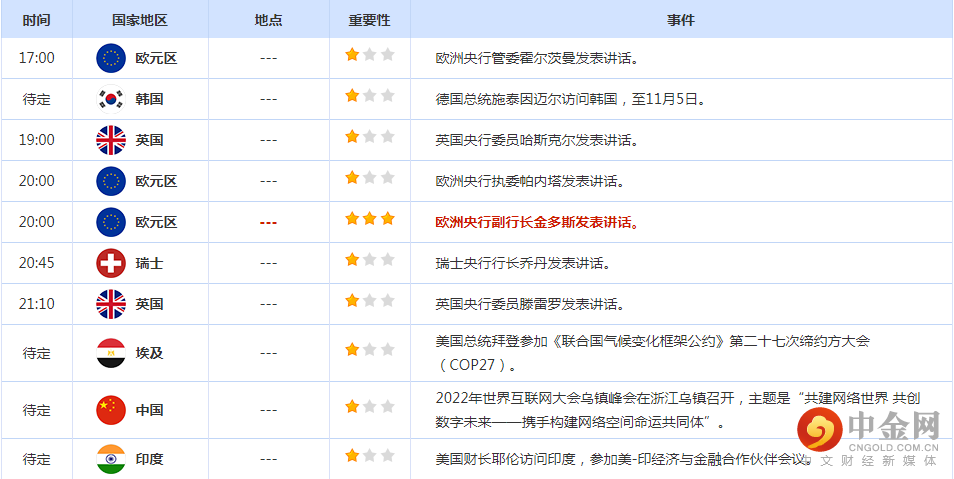This screenshot has height=479, width=954.
Task: Click the importance stars in the 中国 row
Action: 370,407
